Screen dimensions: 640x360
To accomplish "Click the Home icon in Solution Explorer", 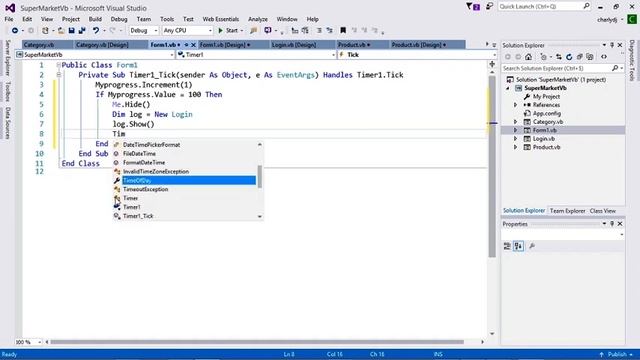I will [528, 57].
